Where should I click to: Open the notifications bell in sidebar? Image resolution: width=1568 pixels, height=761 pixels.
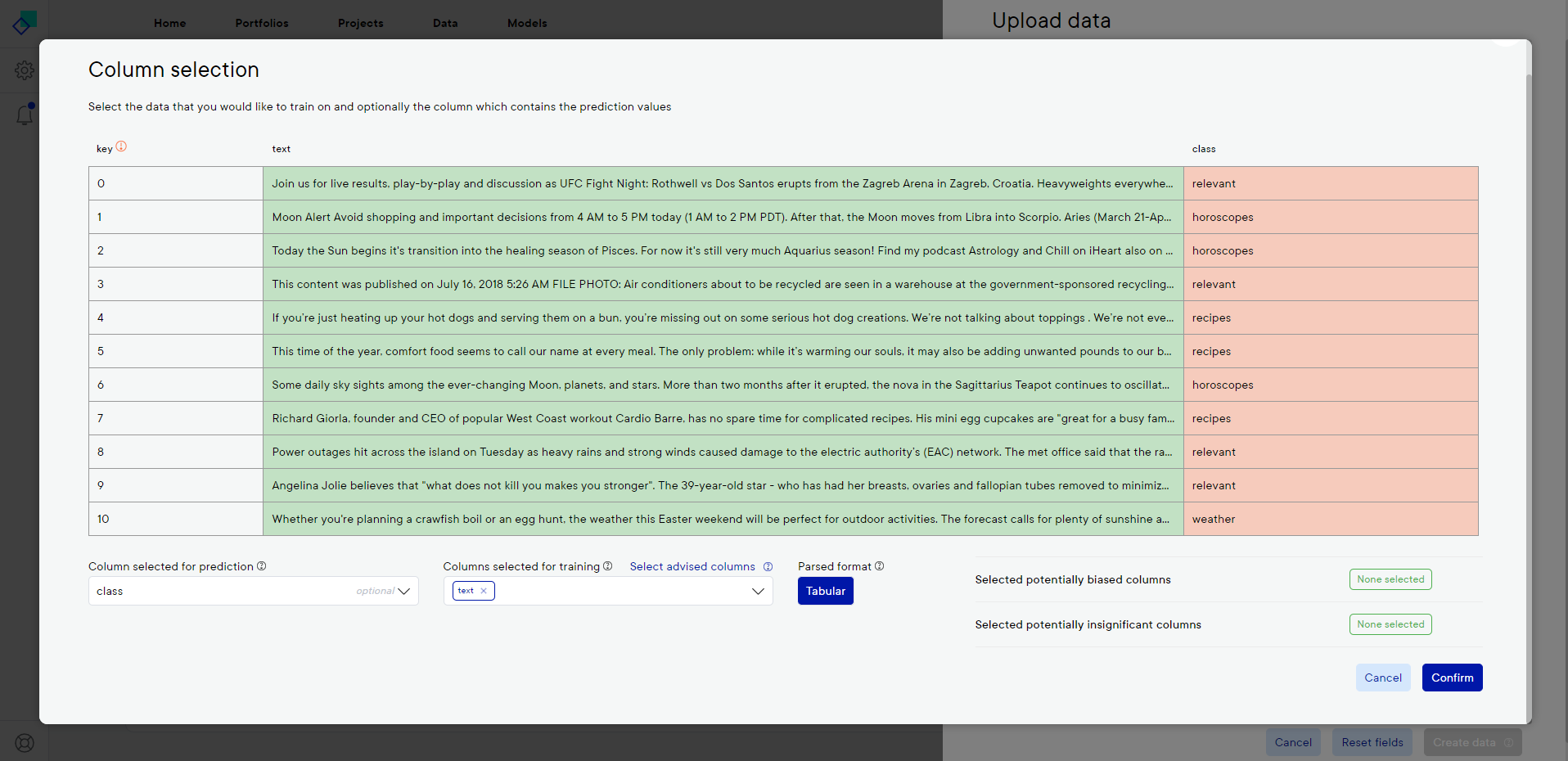click(x=25, y=115)
